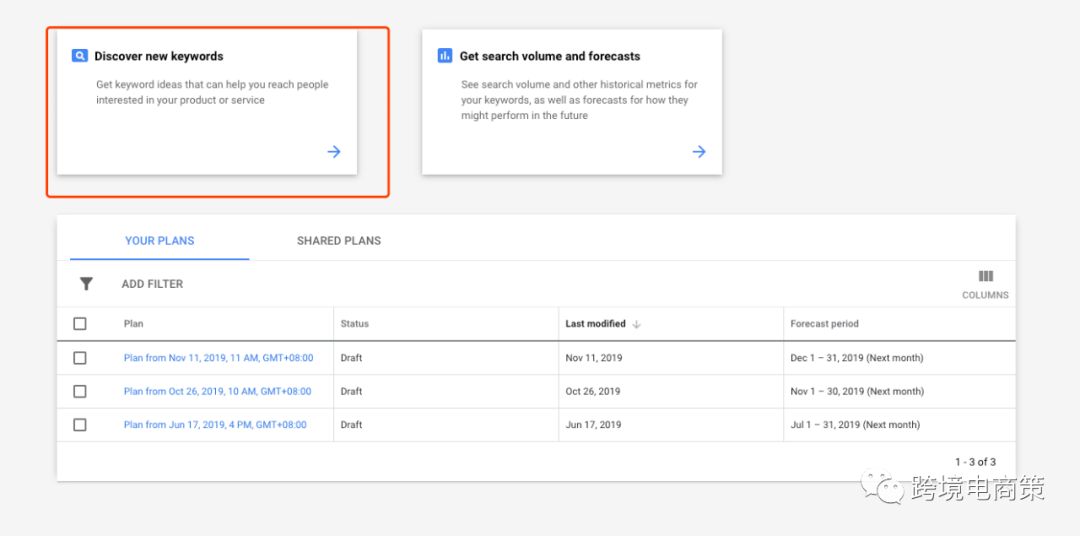Open the filter funnel icon
The height and width of the screenshot is (536, 1080).
pos(86,284)
